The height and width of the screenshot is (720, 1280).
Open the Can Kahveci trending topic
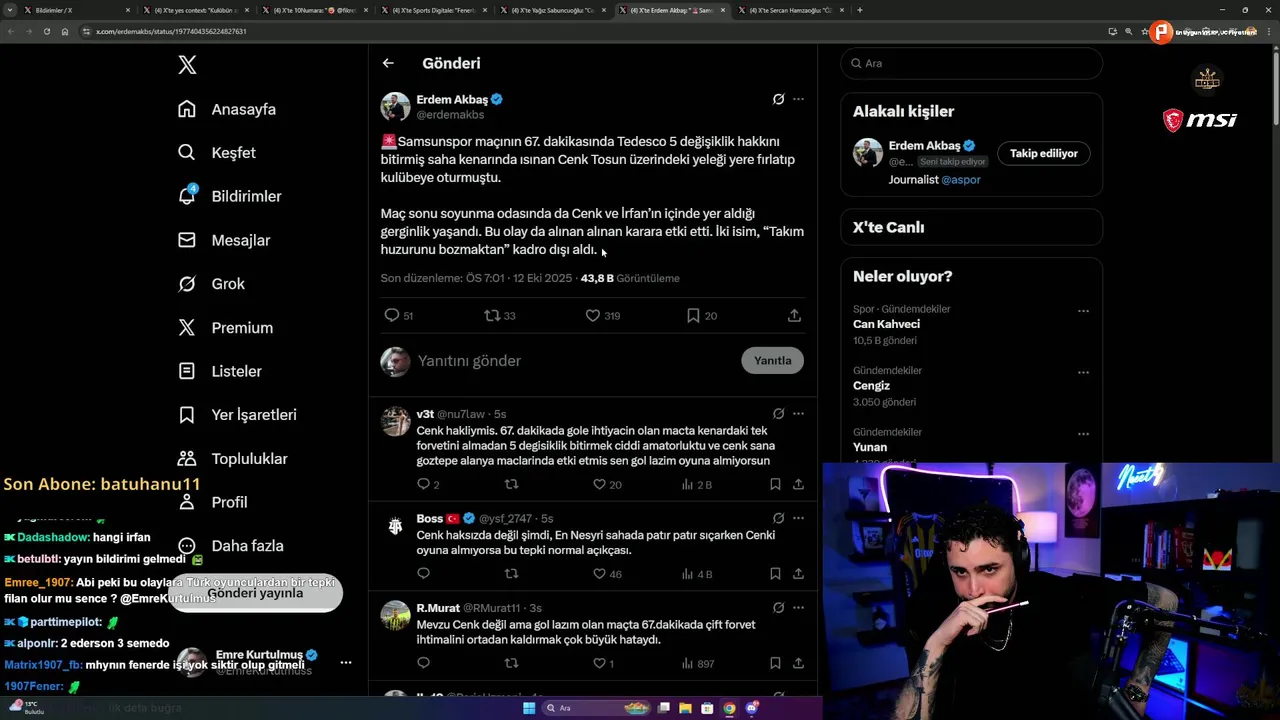[886, 324]
